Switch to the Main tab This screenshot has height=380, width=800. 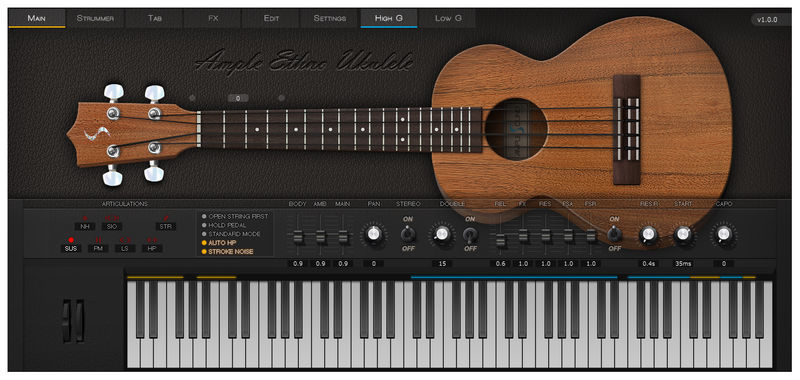point(37,18)
